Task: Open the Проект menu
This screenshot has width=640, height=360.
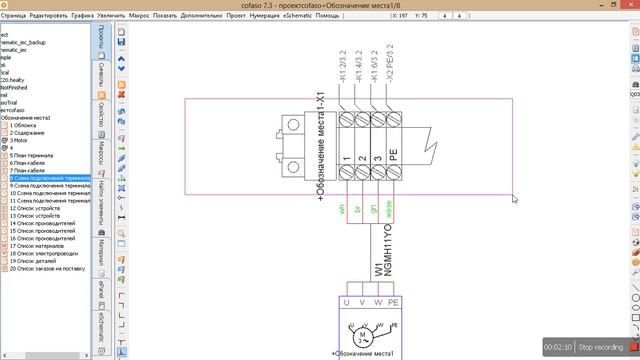Action: click(236, 16)
